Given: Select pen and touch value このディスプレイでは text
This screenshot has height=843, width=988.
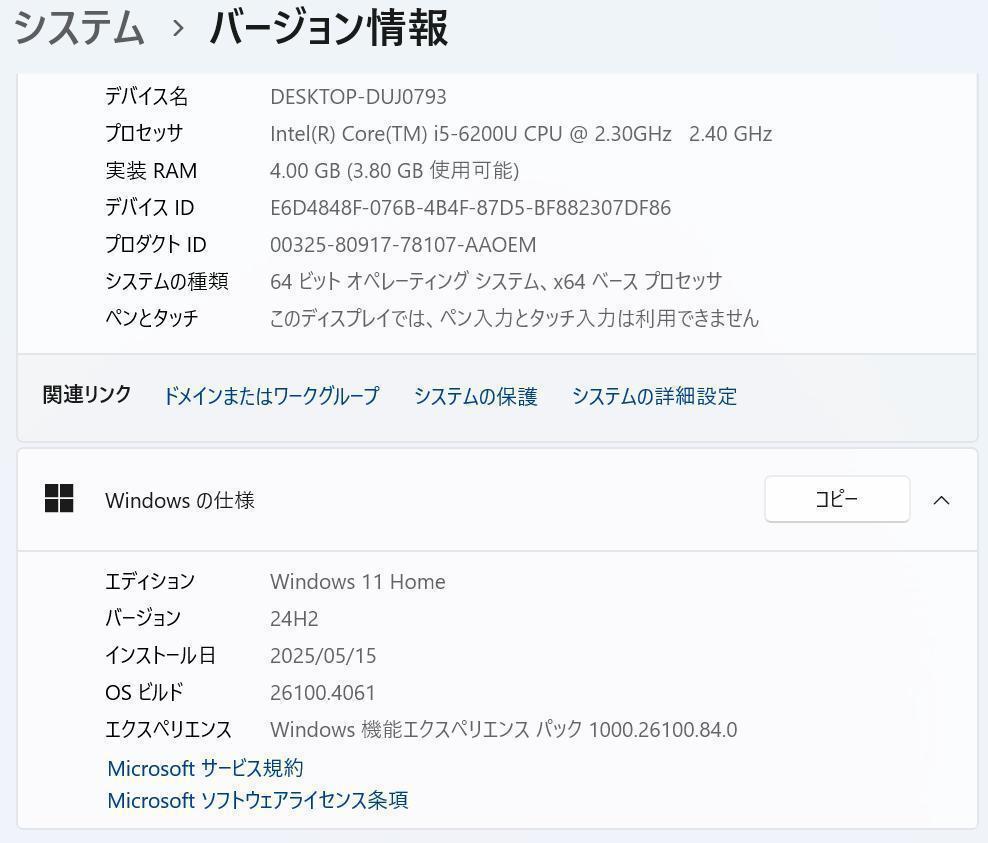Looking at the screenshot, I should [x=514, y=318].
